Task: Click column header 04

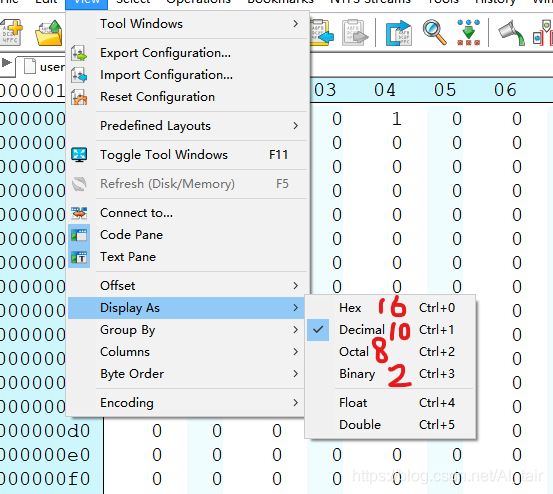Action: pyautogui.click(x=385, y=90)
